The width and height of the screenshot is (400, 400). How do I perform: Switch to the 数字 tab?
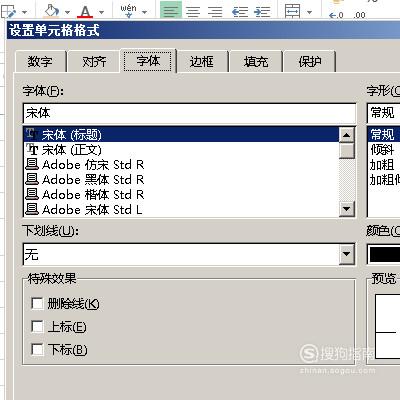tap(40, 61)
